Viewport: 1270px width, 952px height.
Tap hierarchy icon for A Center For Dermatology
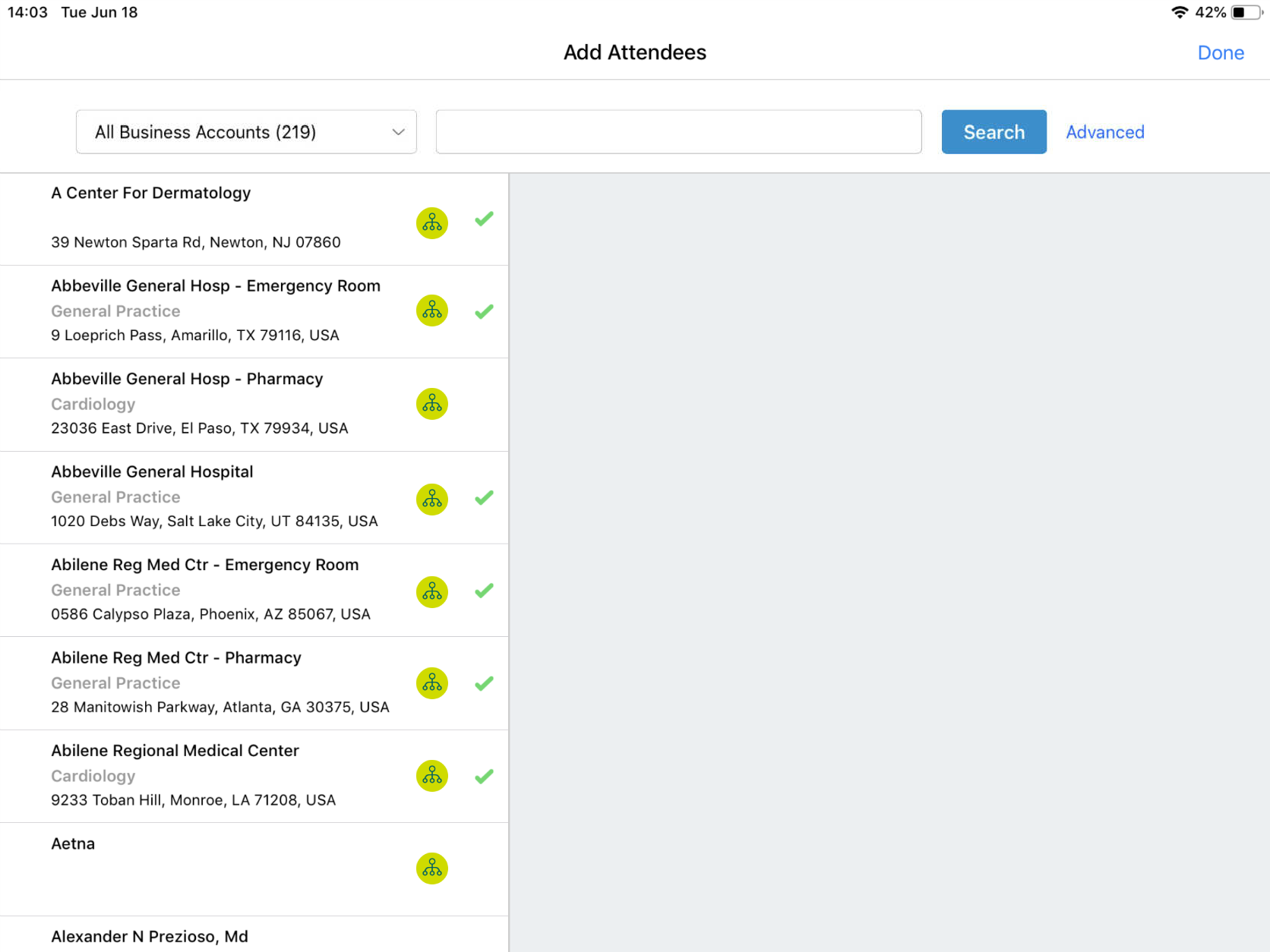click(431, 223)
